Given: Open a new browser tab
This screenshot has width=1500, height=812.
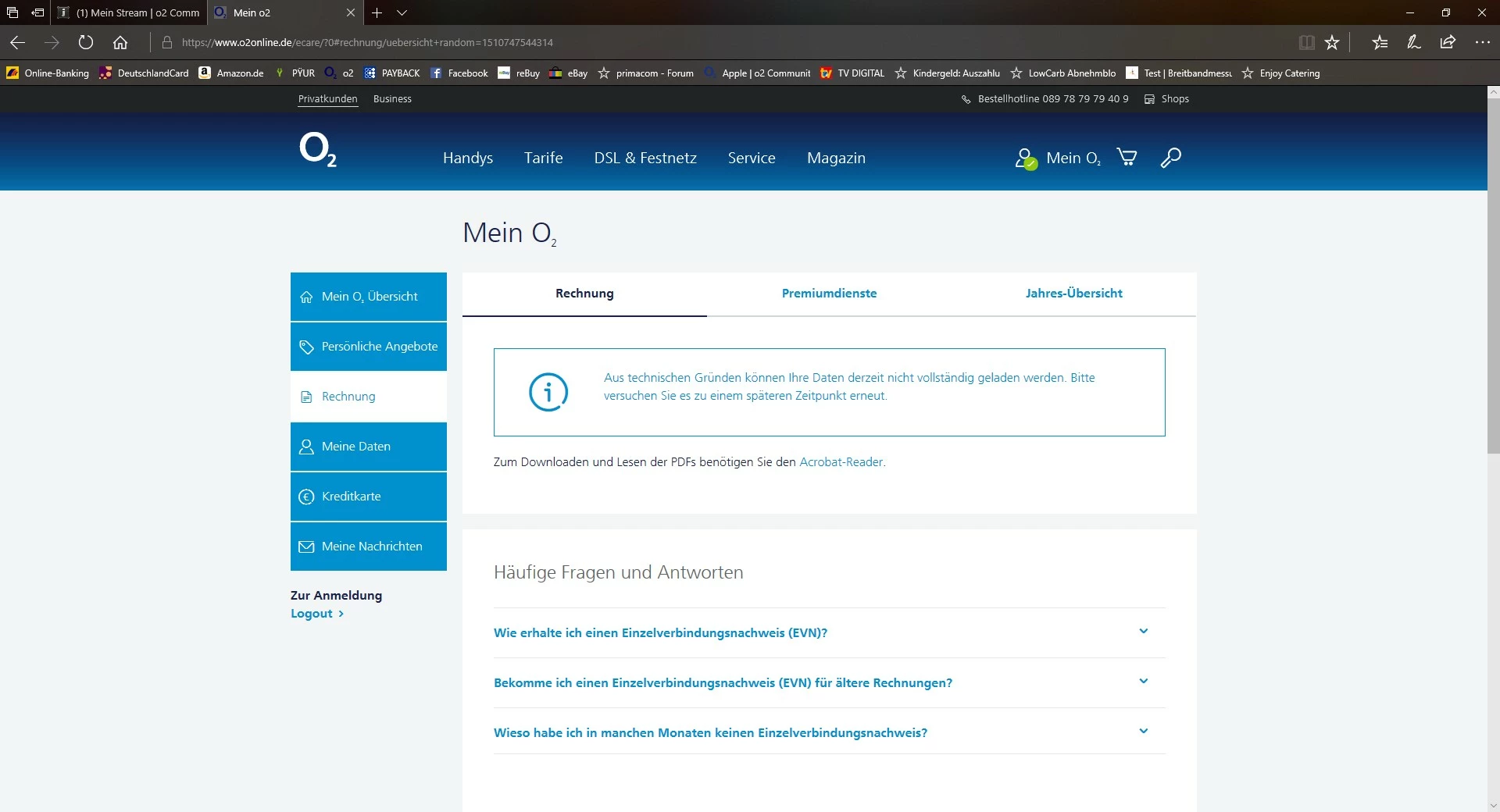Looking at the screenshot, I should click(377, 12).
